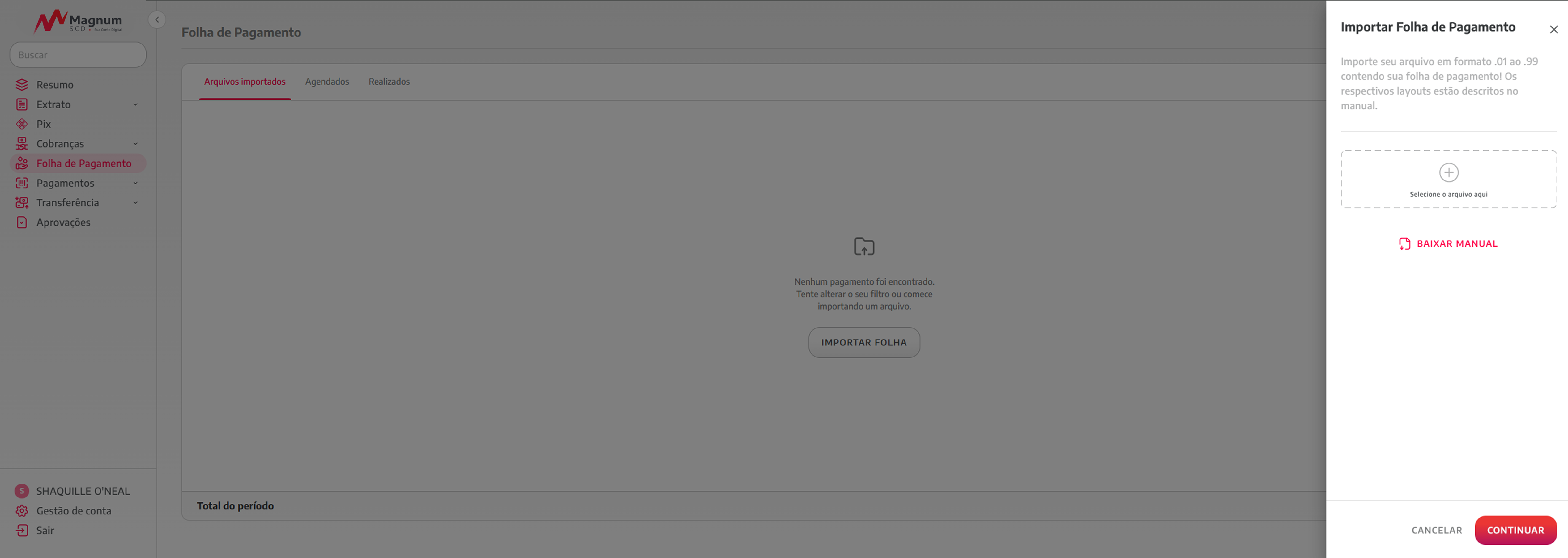Screen dimensions: 1568x558
Task: Click the SHAQUILLE O'NEAL avatar icon
Action: (x=22, y=491)
